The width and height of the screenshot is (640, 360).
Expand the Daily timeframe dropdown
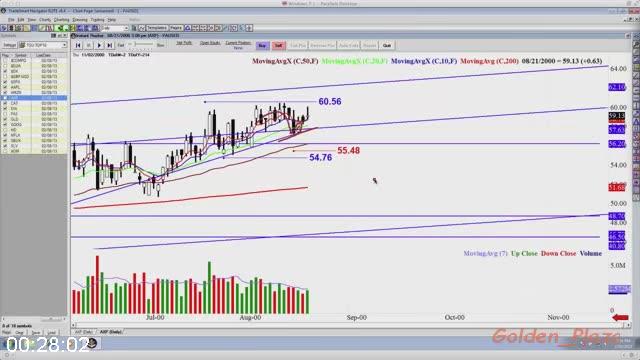[x=126, y=28]
